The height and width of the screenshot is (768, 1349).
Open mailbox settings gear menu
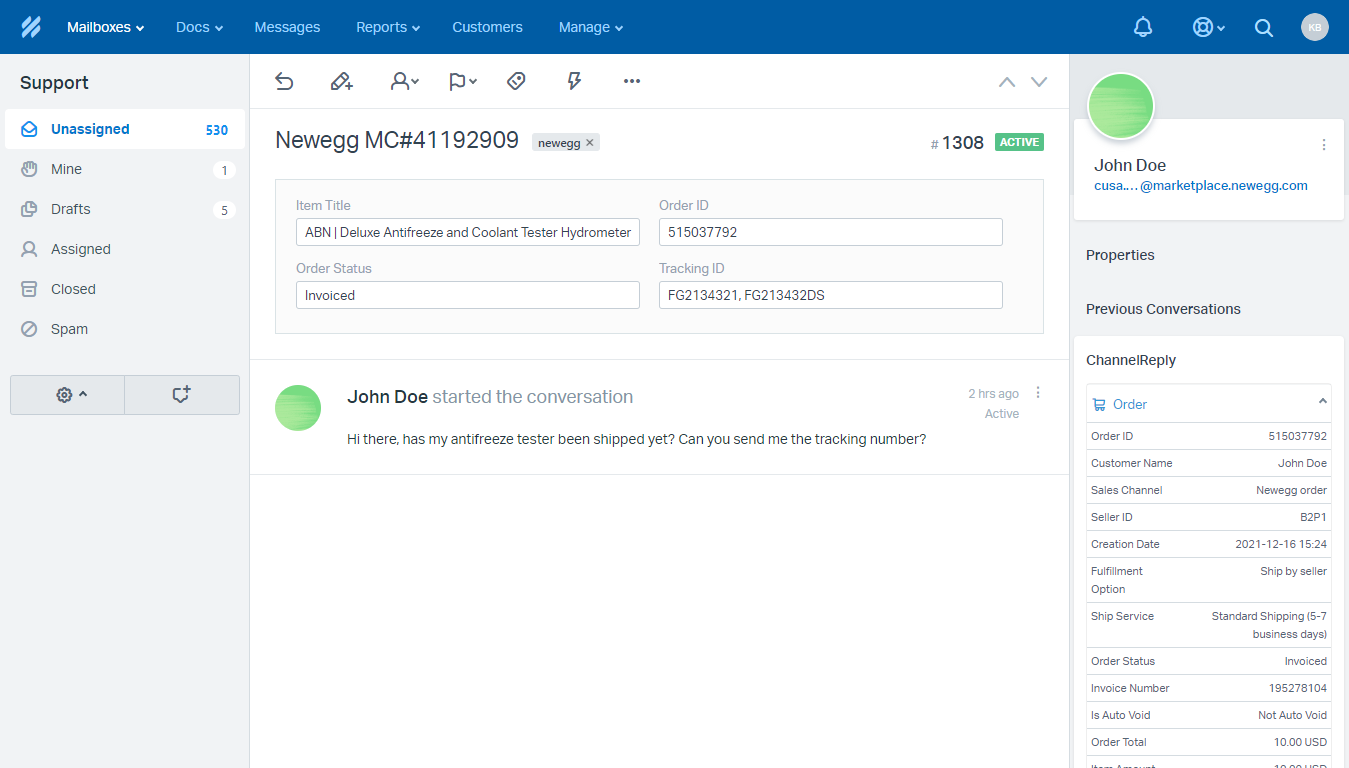pyautogui.click(x=67, y=395)
